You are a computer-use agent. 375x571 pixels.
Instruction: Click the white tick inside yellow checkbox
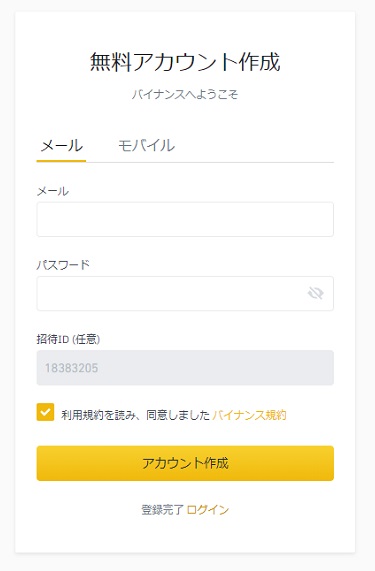click(45, 412)
